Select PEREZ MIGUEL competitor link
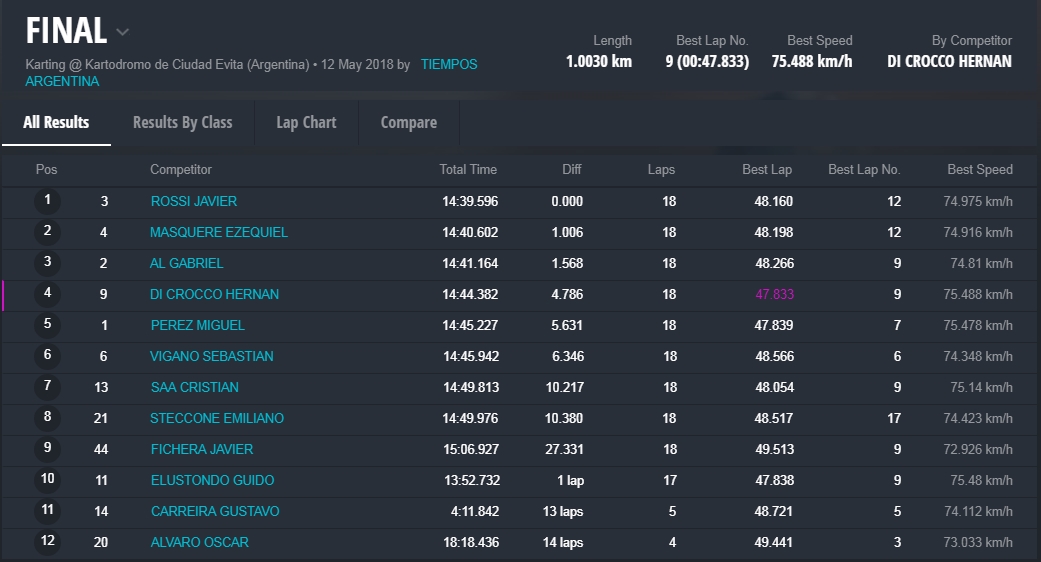This screenshot has width=1041, height=562. coord(198,325)
